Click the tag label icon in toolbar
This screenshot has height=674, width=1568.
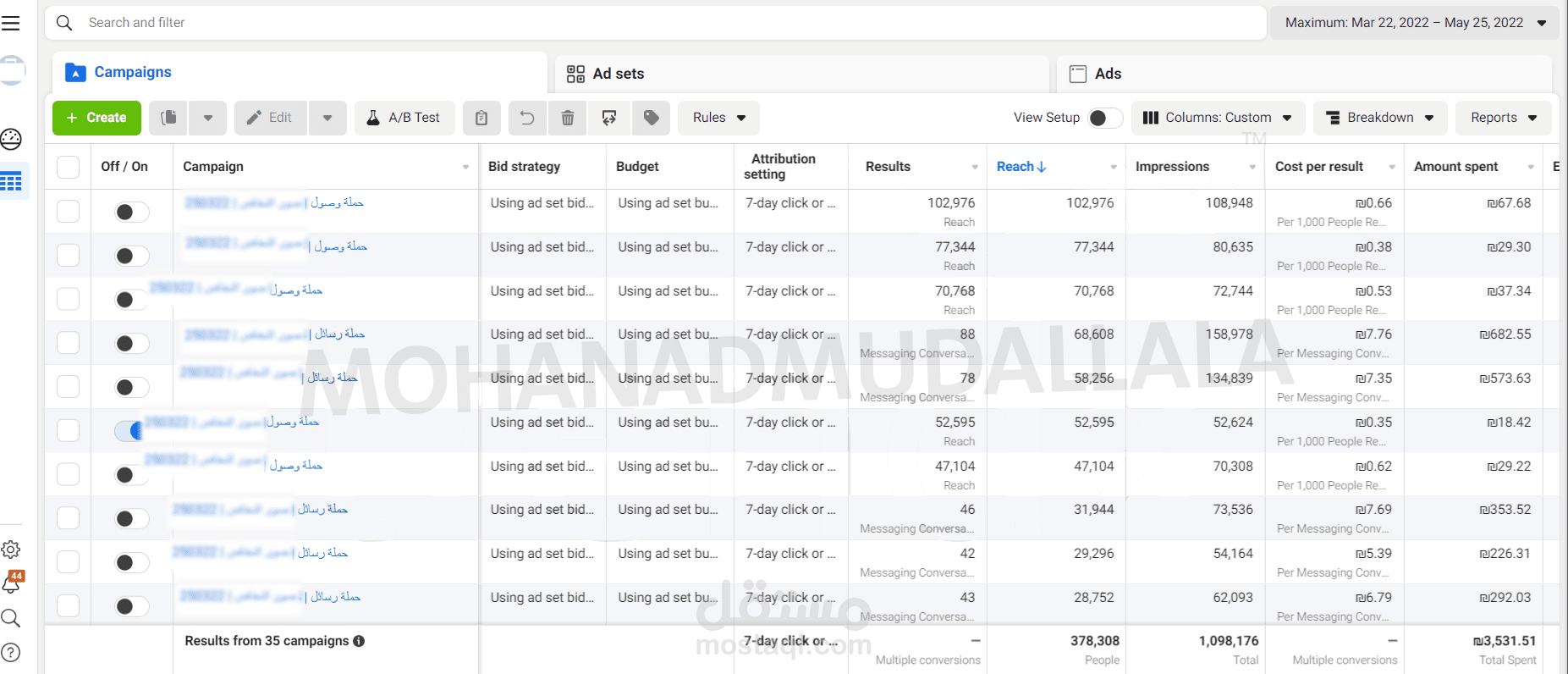(651, 118)
